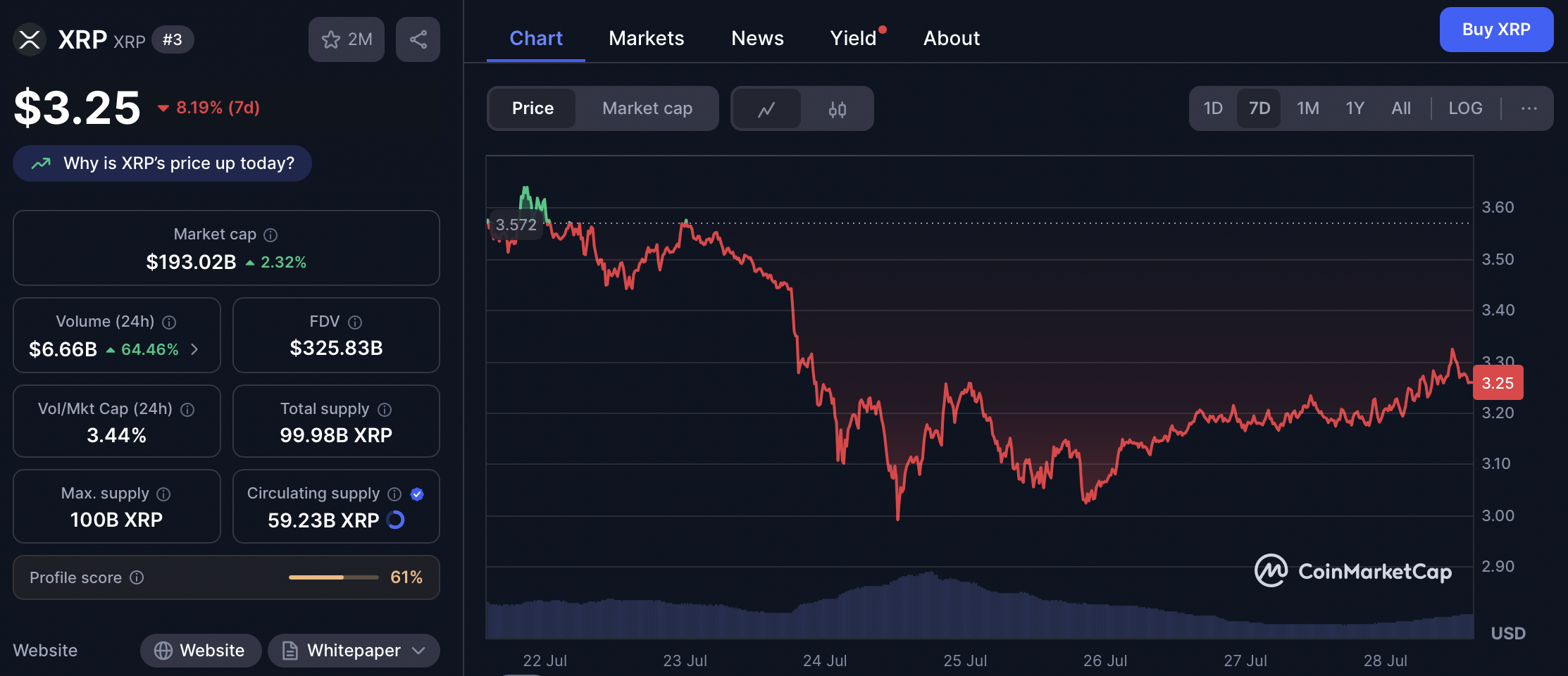
Task: Open the News tab
Action: (757, 38)
